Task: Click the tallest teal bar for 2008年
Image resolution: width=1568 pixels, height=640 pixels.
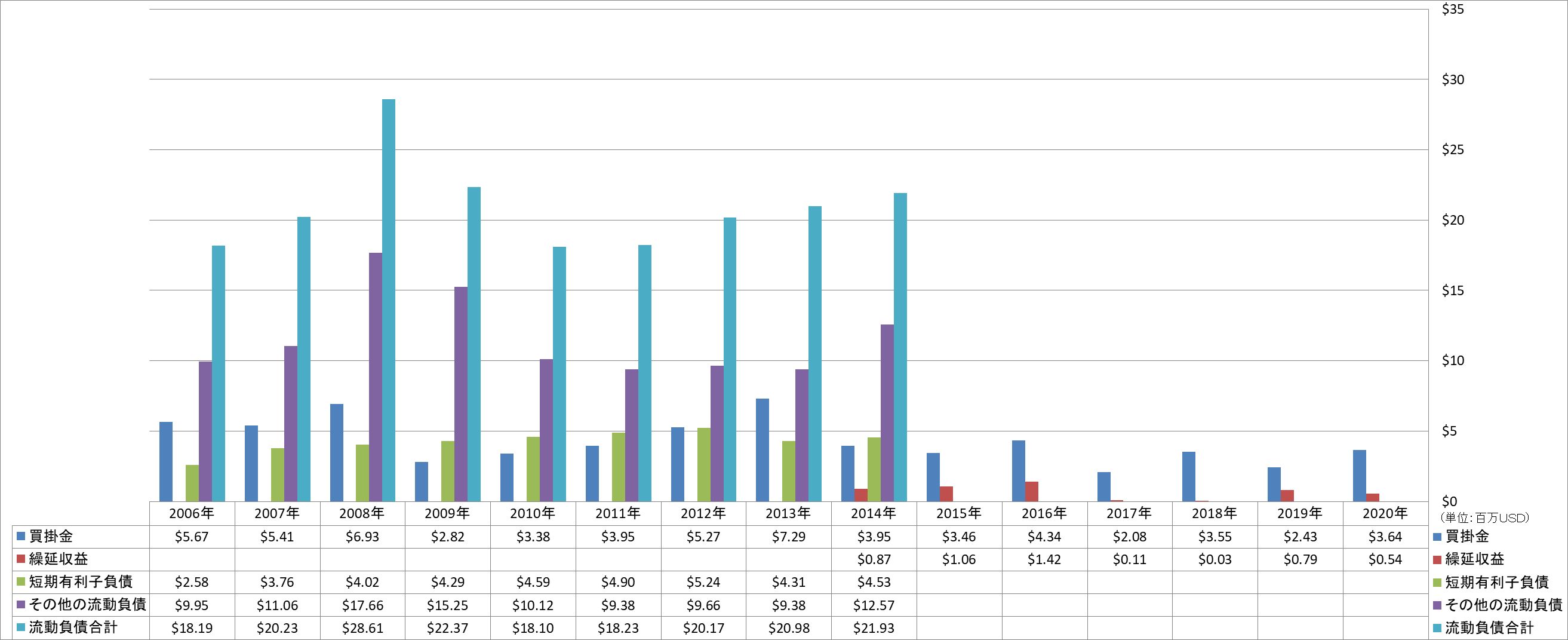Action: click(388, 300)
